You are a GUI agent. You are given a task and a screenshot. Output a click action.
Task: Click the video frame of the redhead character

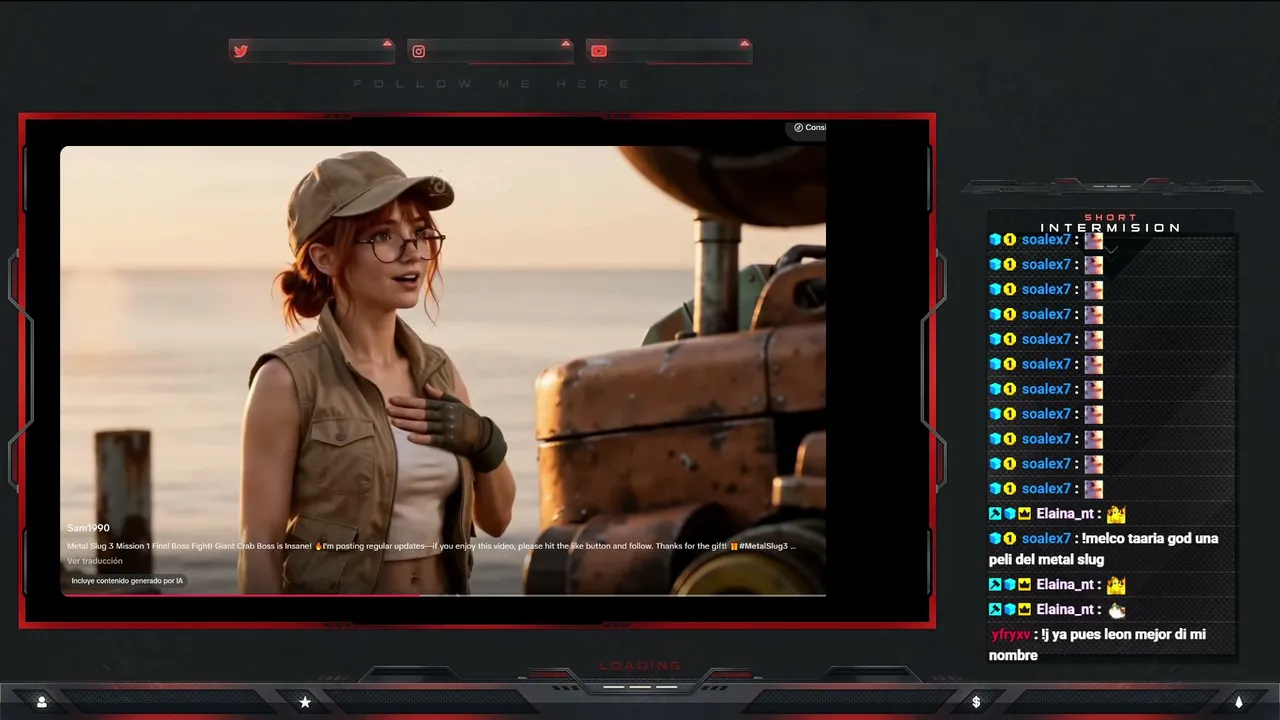pos(443,370)
